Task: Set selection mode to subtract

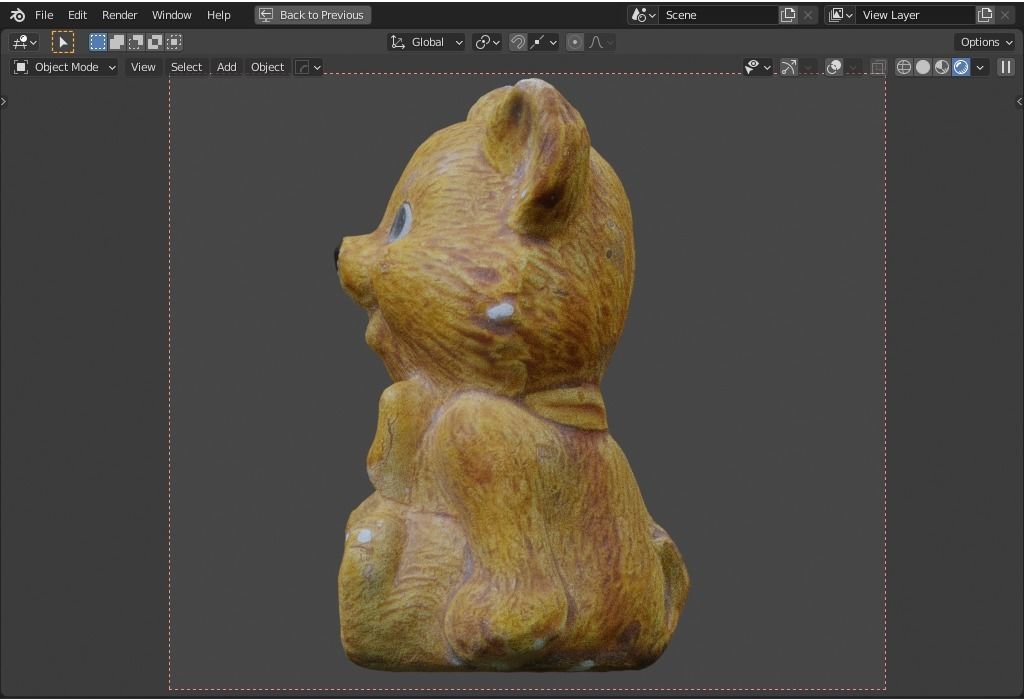Action: point(136,42)
